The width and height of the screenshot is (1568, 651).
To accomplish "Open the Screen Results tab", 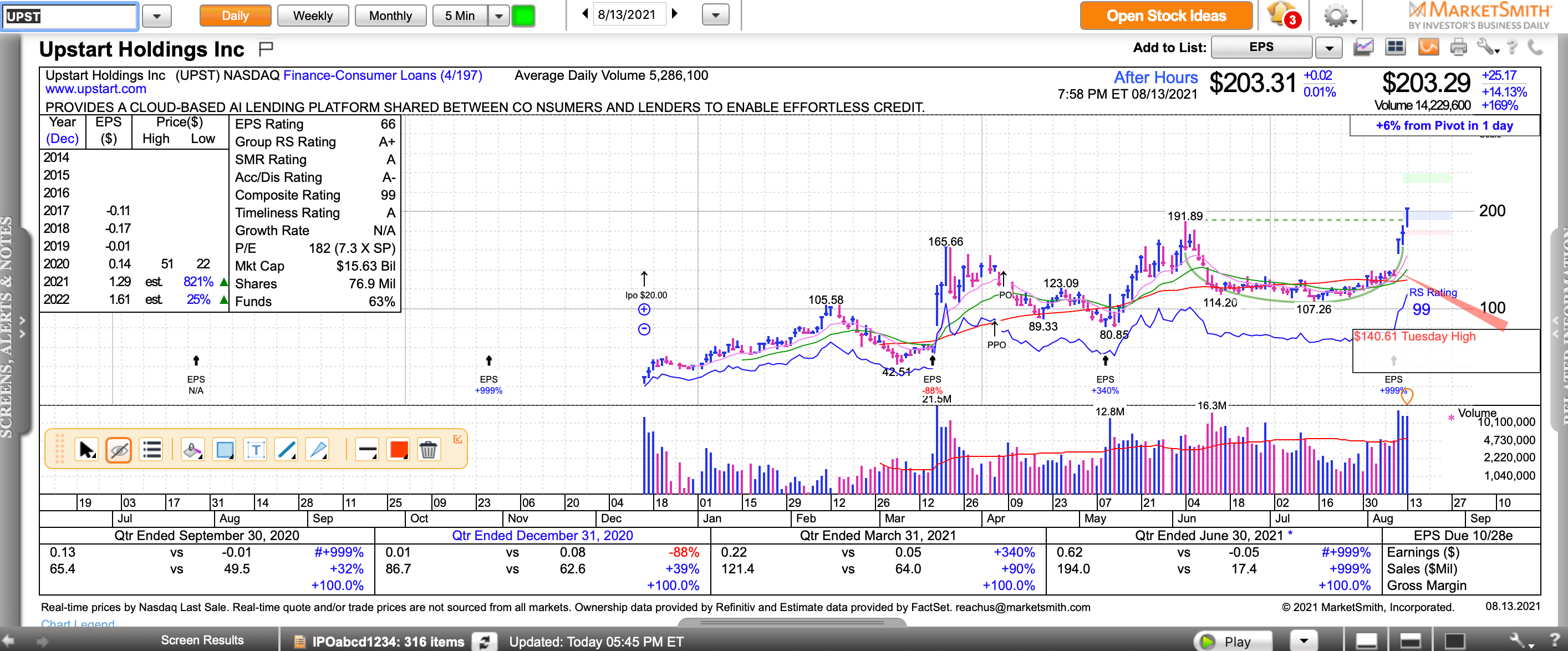I will (202, 640).
